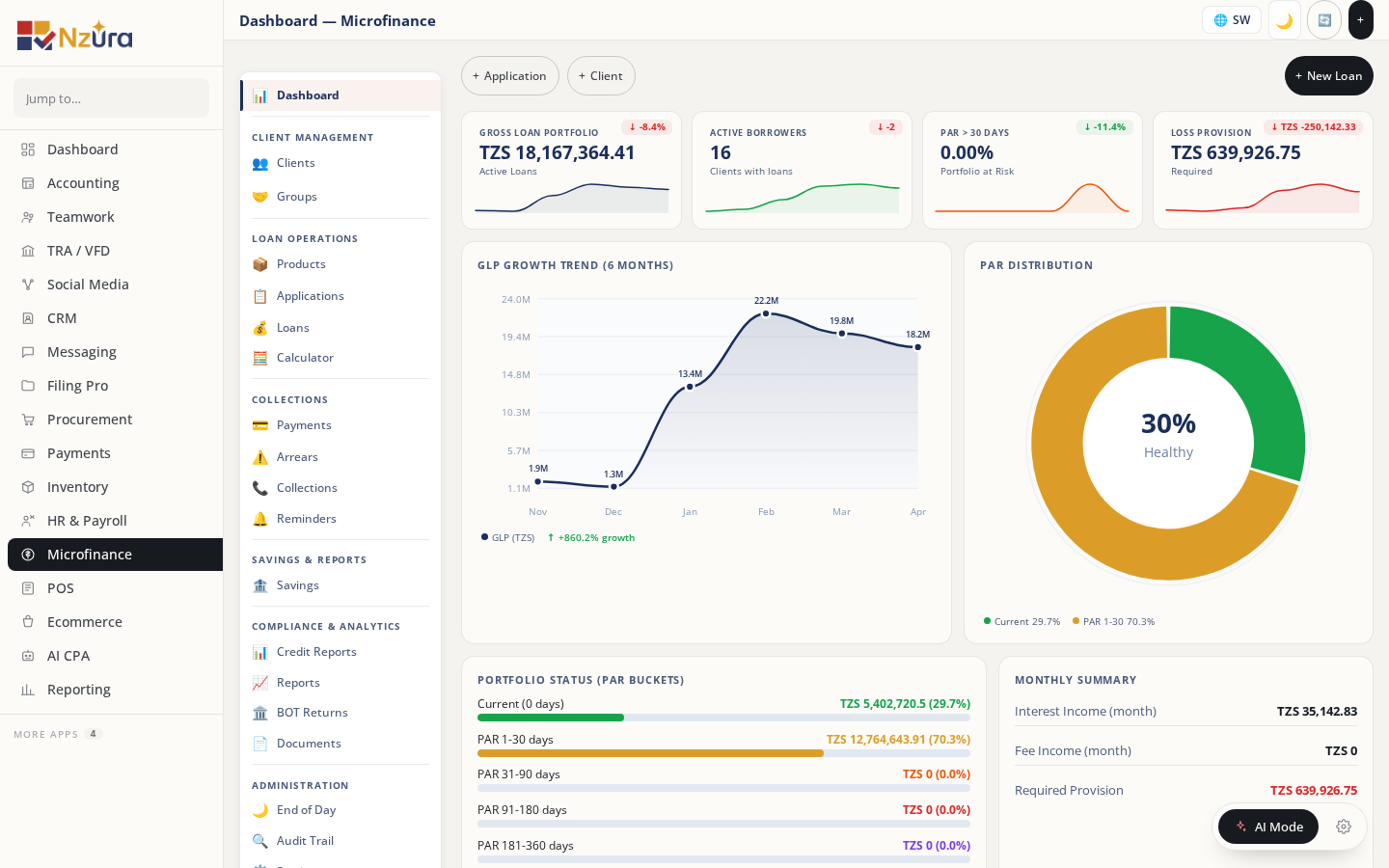Click Active Borrowers card
Image resolution: width=1389 pixels, height=868 pixels.
[x=802, y=170]
